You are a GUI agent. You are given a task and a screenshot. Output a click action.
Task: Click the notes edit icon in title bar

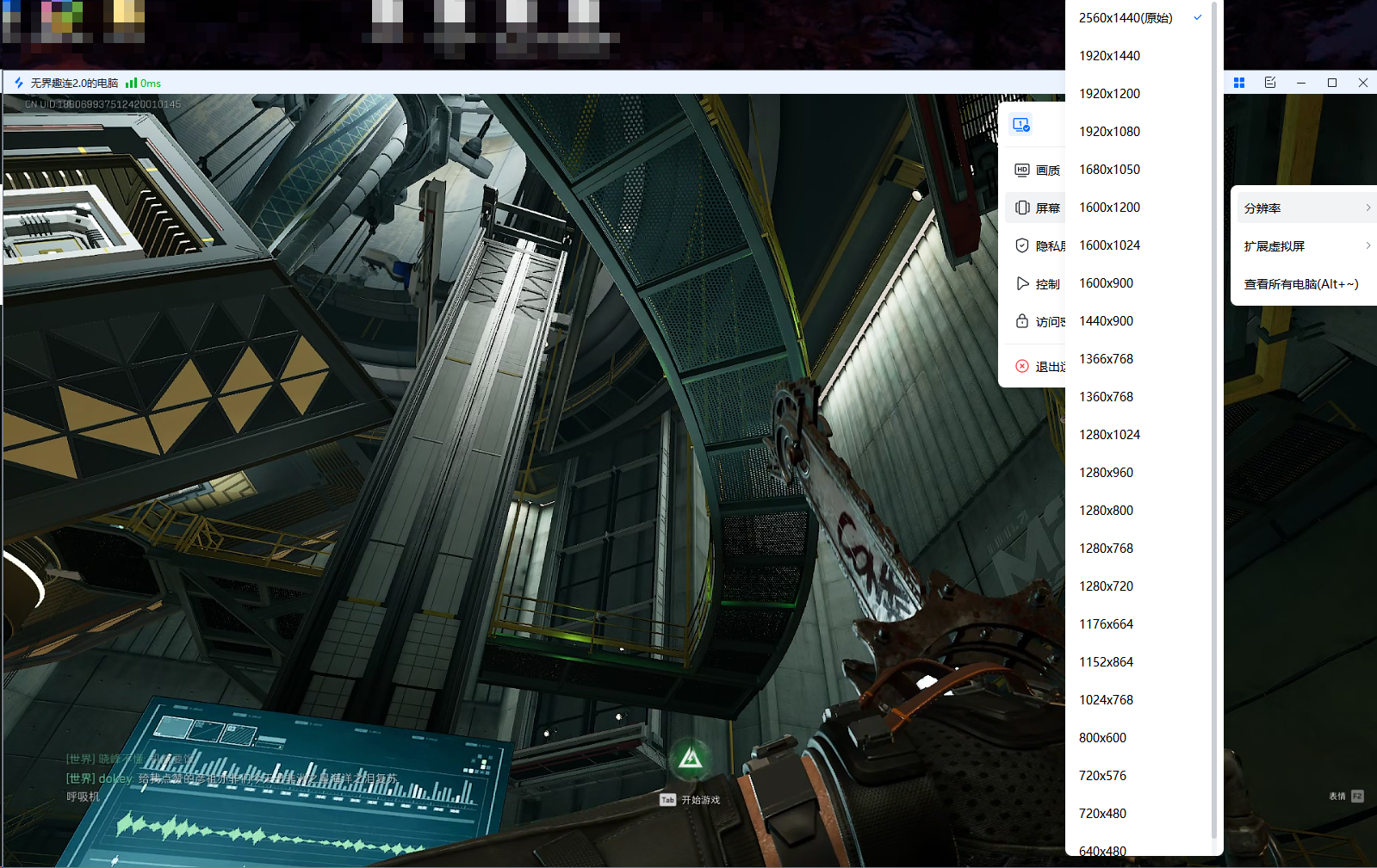click(x=1270, y=83)
